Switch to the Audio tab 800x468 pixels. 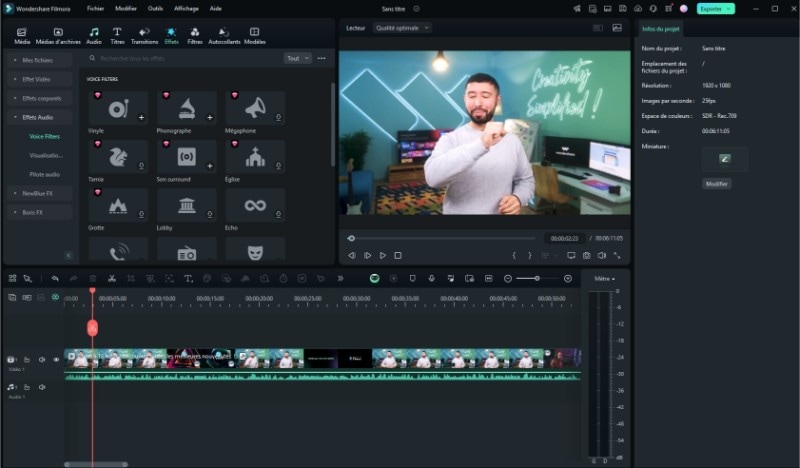[94, 36]
